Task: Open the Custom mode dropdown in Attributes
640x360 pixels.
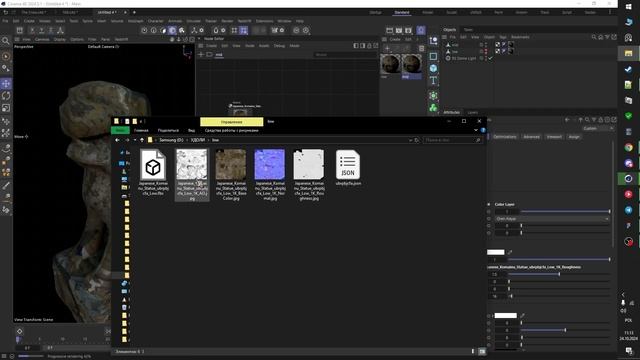Action: (598, 129)
